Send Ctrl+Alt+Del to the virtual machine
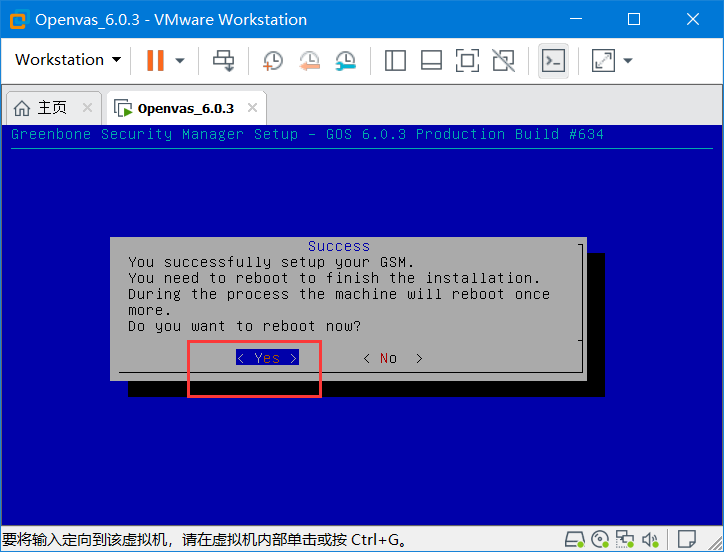The width and height of the screenshot is (724, 552). point(223,61)
